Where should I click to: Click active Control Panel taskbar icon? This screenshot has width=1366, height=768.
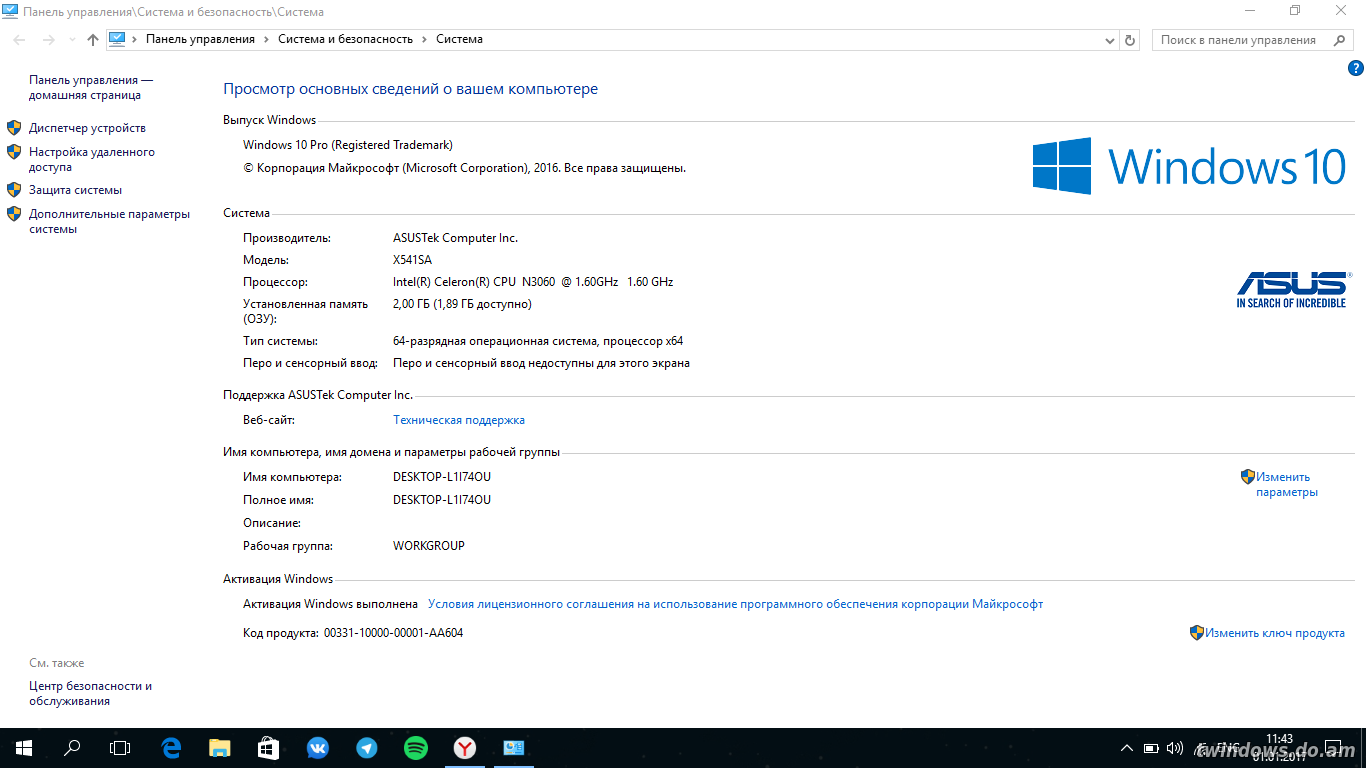click(x=514, y=748)
